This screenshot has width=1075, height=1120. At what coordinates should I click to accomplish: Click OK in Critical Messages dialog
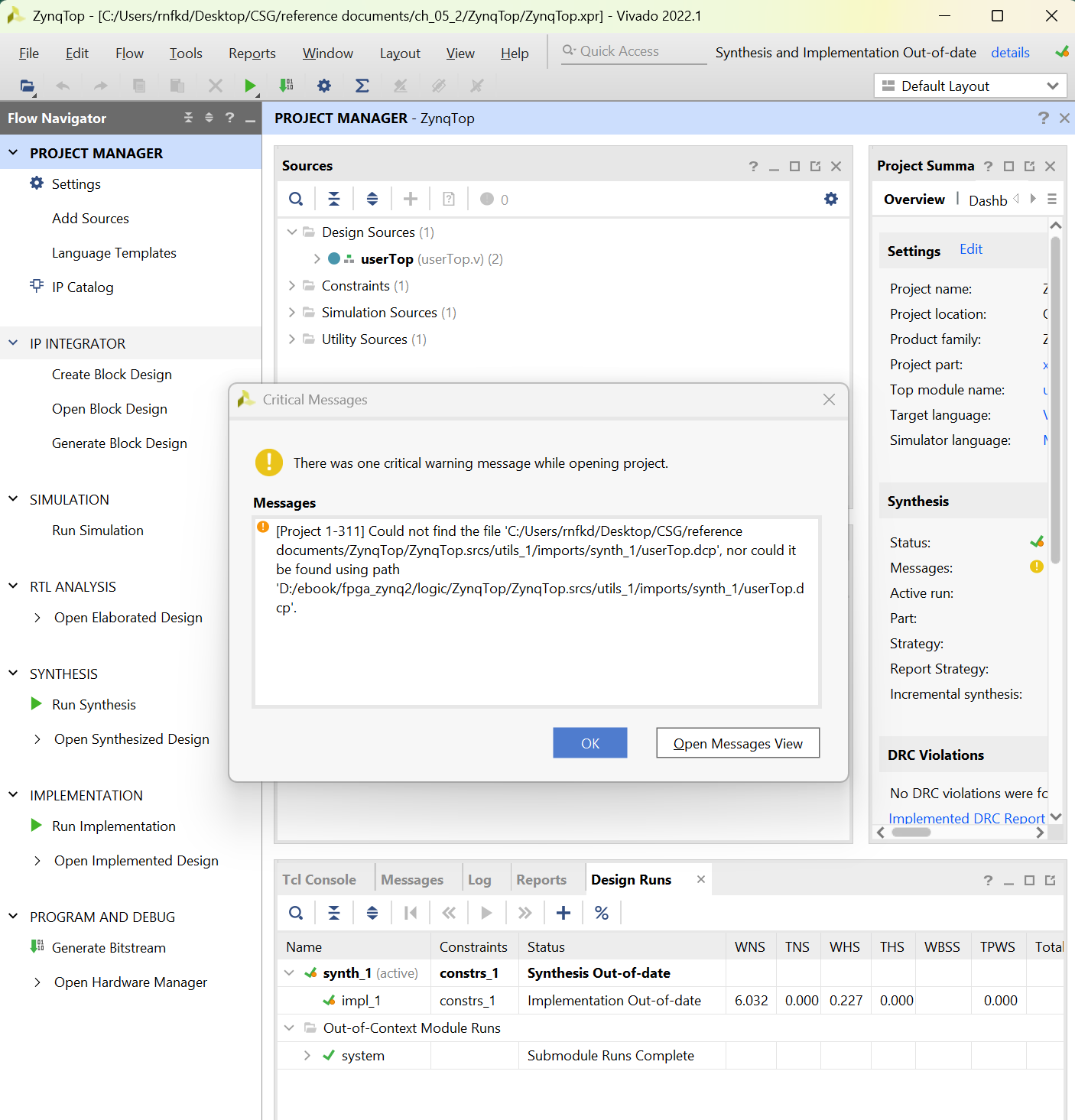pyautogui.click(x=590, y=743)
